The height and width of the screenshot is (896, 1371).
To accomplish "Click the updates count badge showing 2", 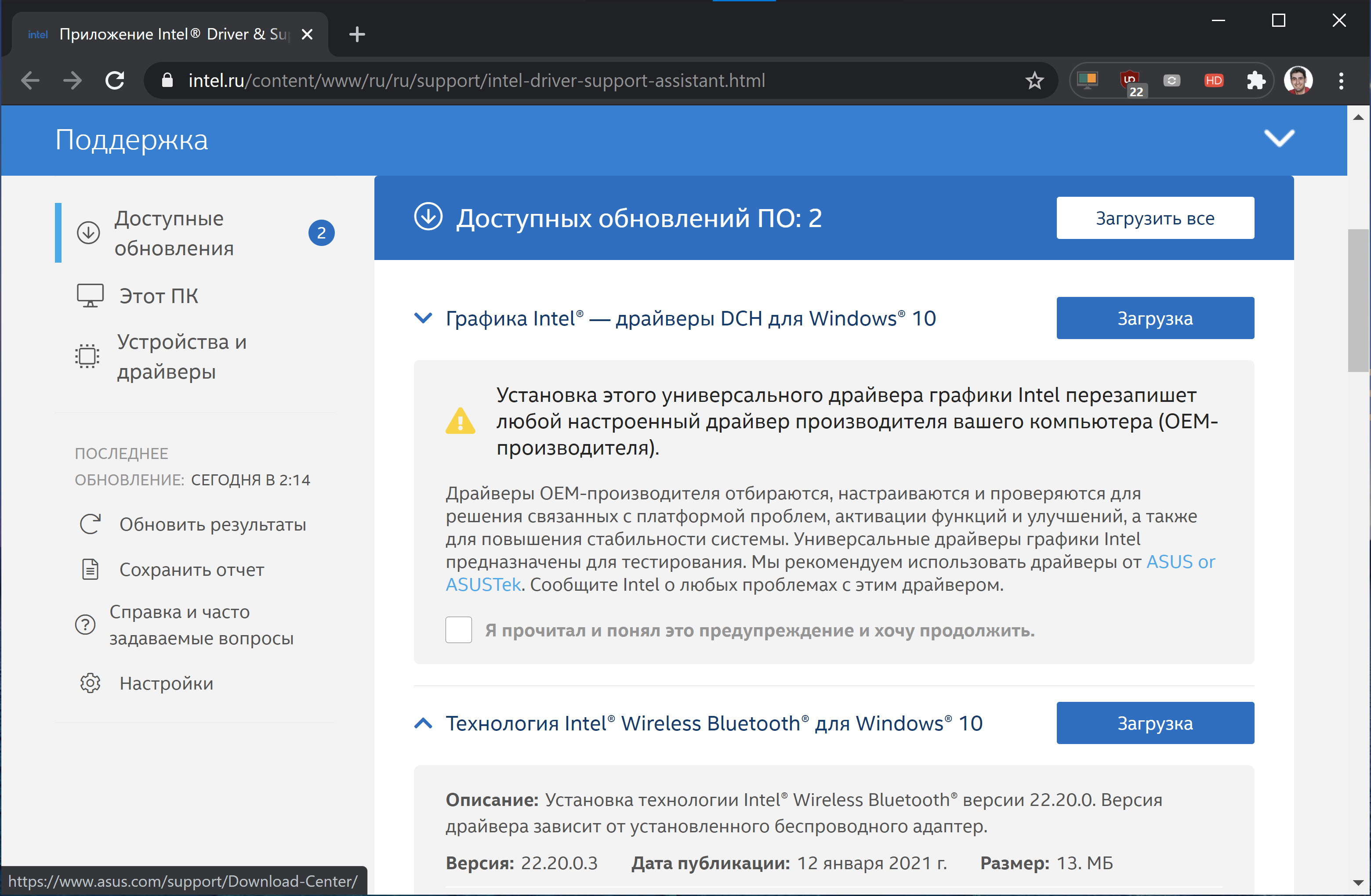I will [321, 233].
